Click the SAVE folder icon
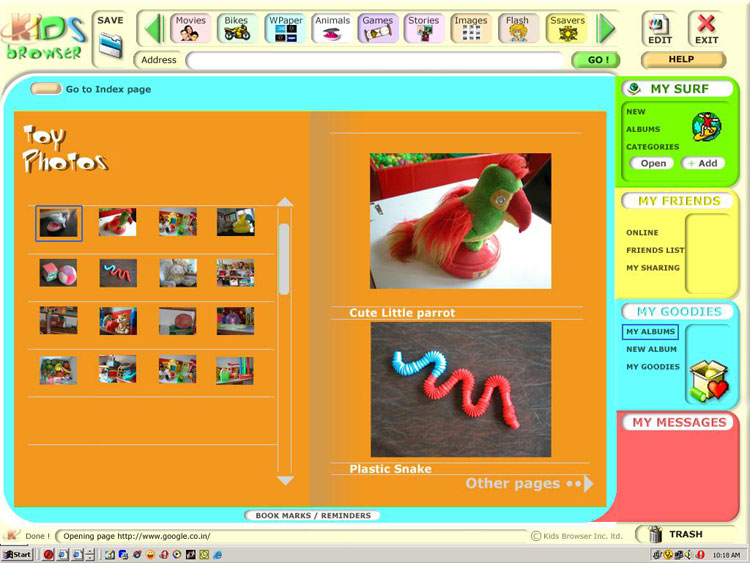Image resolution: width=750 pixels, height=563 pixels. tap(110, 46)
